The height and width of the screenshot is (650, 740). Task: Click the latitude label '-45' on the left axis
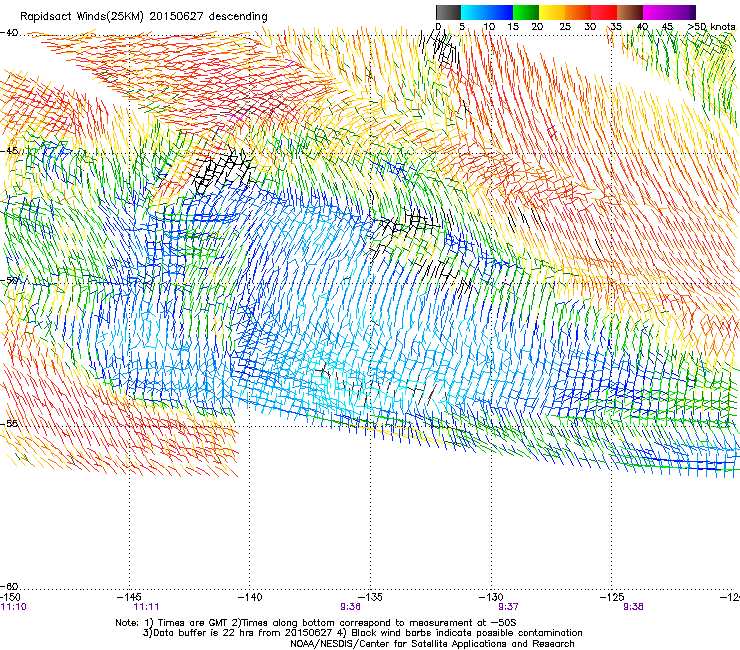(x=9, y=151)
